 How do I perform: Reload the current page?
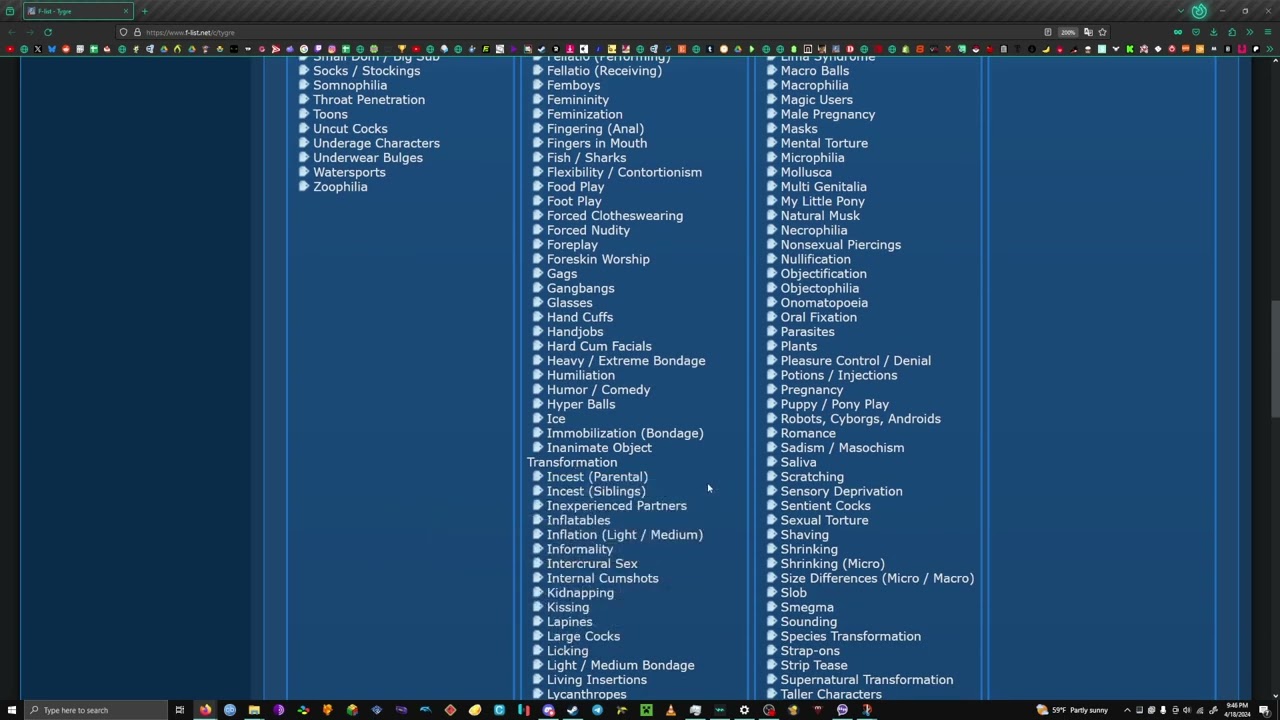pyautogui.click(x=47, y=32)
